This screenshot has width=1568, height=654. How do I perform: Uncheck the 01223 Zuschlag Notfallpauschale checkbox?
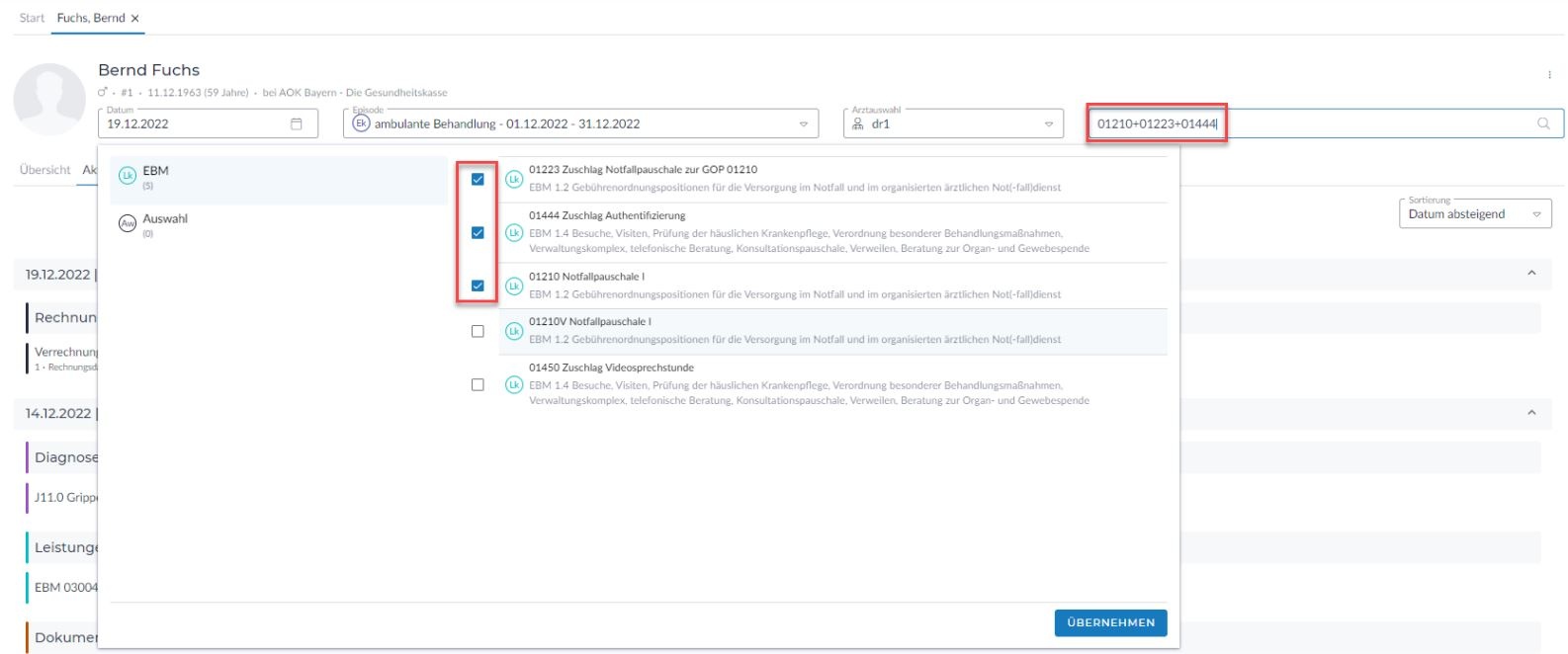click(x=478, y=179)
